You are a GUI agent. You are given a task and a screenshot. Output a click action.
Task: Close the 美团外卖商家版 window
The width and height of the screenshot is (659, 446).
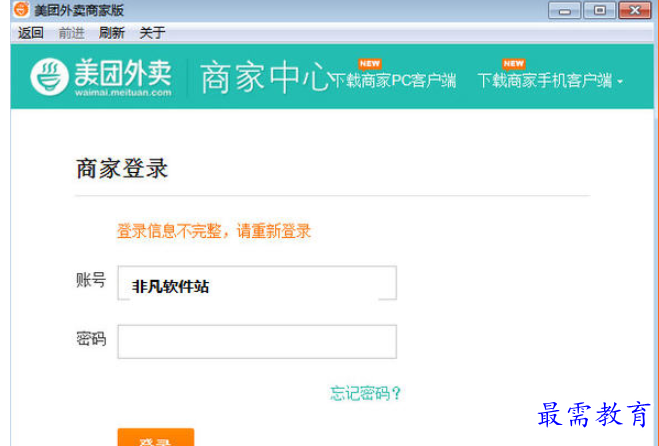pyautogui.click(x=635, y=10)
